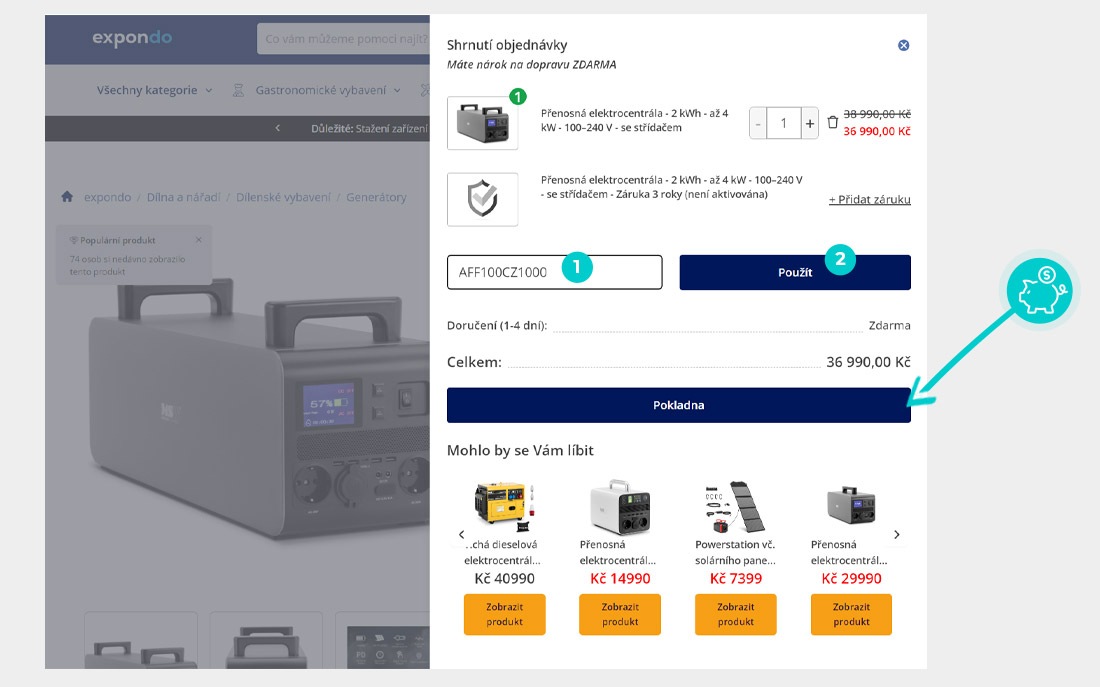Decrease product quantity with minus button
This screenshot has height=687, width=1100.
[x=758, y=123]
